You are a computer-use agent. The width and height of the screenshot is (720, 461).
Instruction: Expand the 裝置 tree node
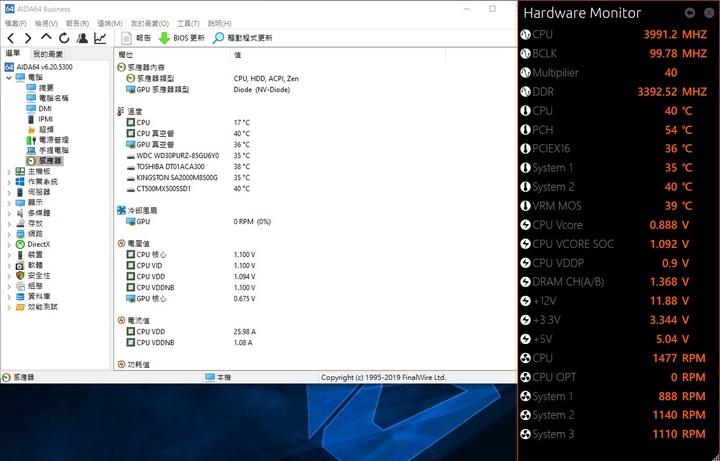pyautogui.click(x=9, y=255)
